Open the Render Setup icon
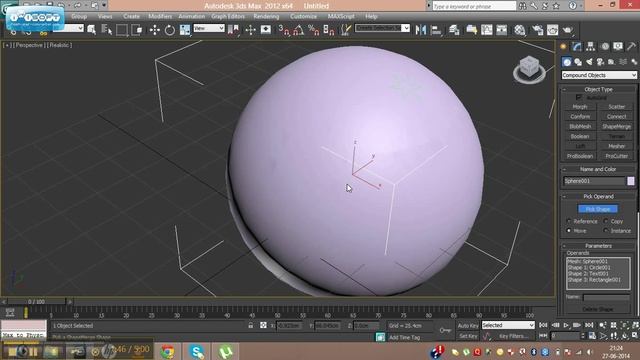The image size is (640, 360). [x=538, y=30]
